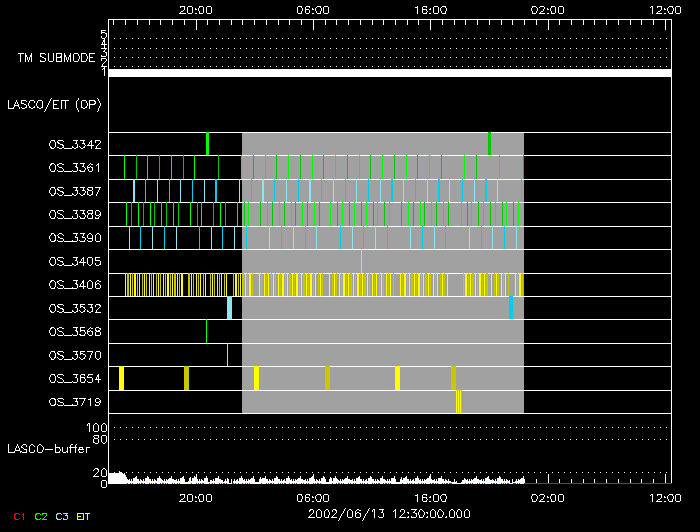Select the EIT legend entry
Viewport: 700px width, 532px height.
click(x=83, y=516)
